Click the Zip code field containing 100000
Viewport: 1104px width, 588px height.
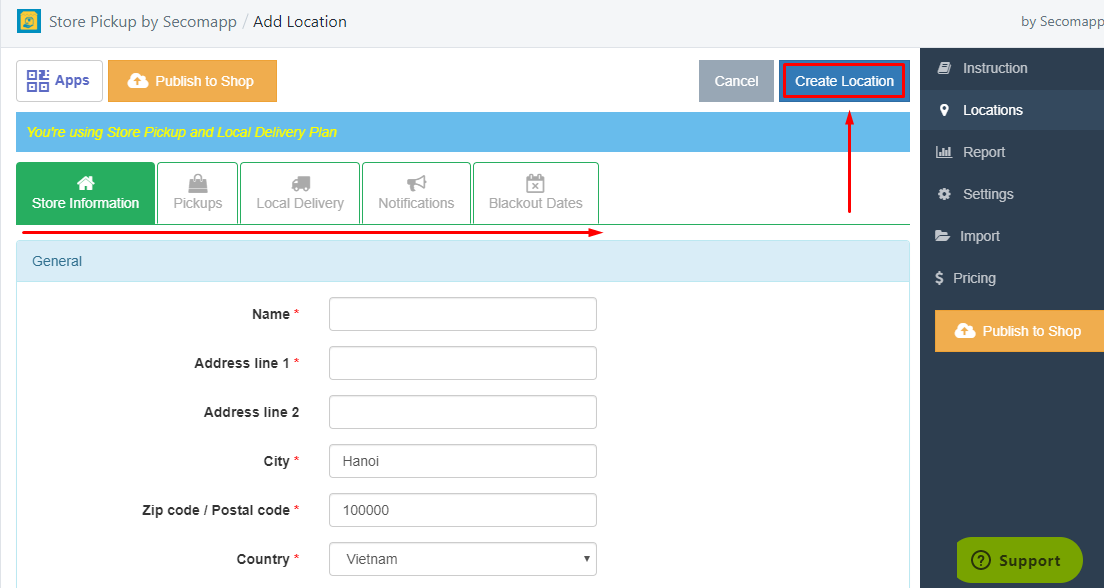463,510
